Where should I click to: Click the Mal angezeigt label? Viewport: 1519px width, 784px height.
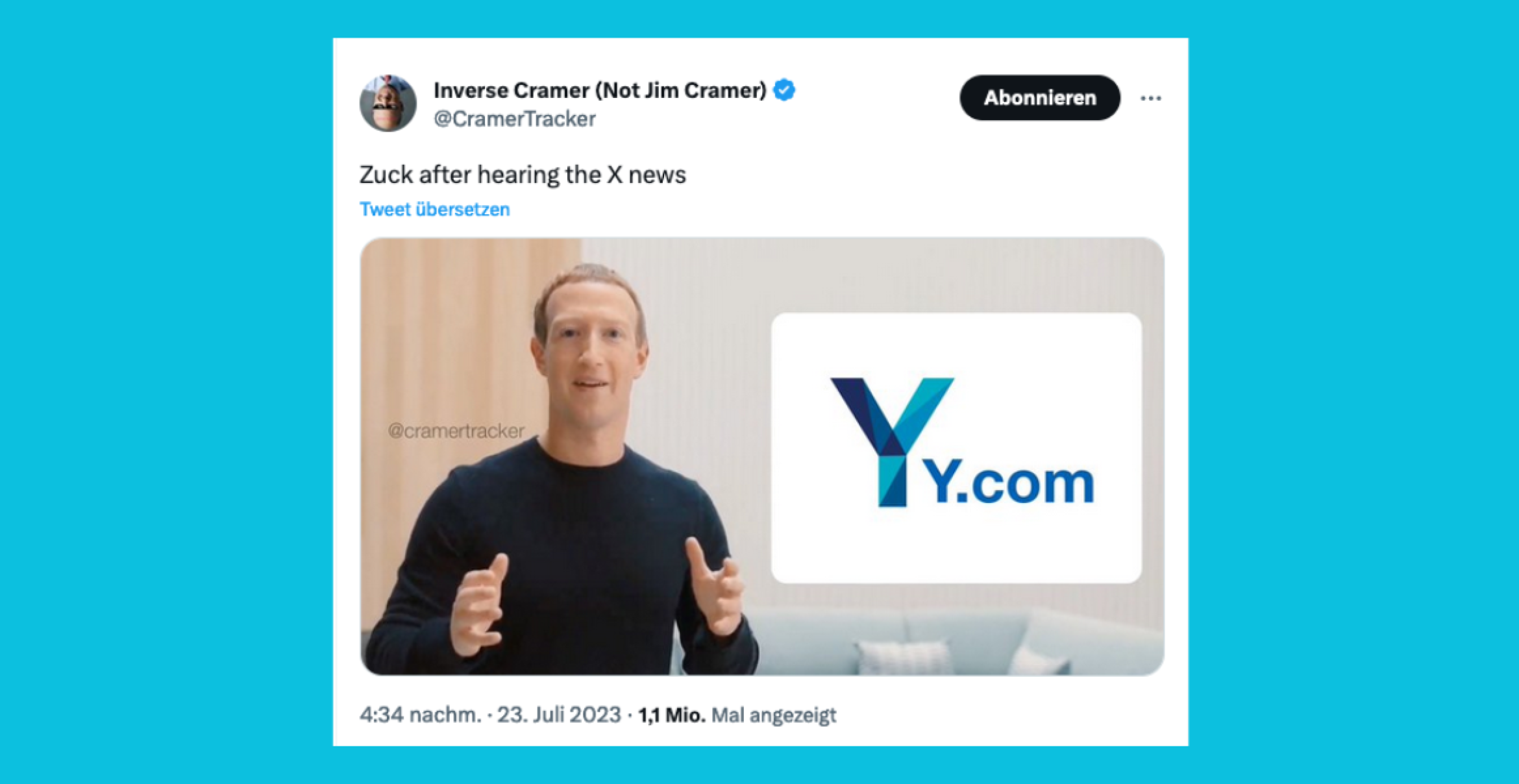(x=774, y=715)
